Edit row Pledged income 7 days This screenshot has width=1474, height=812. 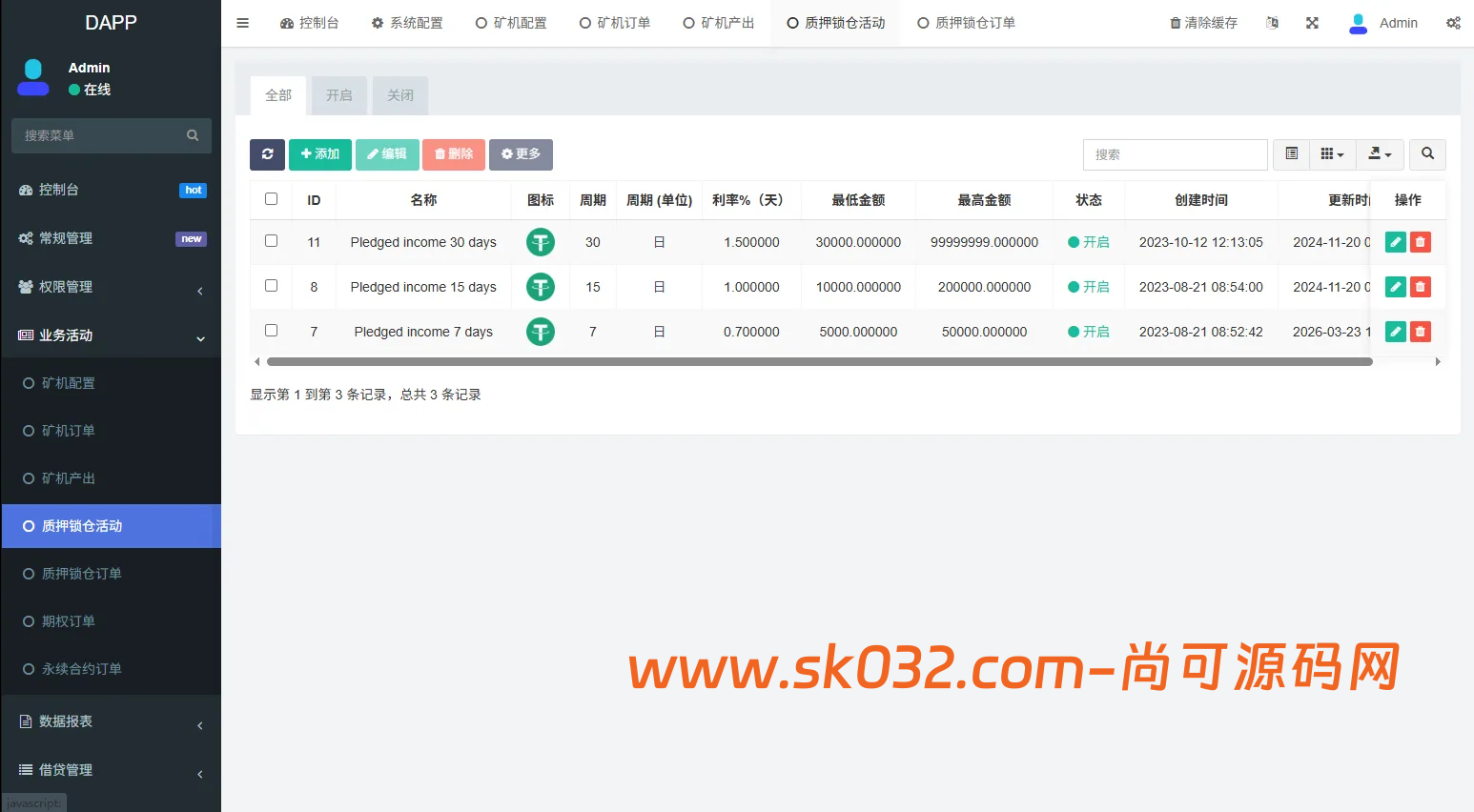pyautogui.click(x=1396, y=332)
